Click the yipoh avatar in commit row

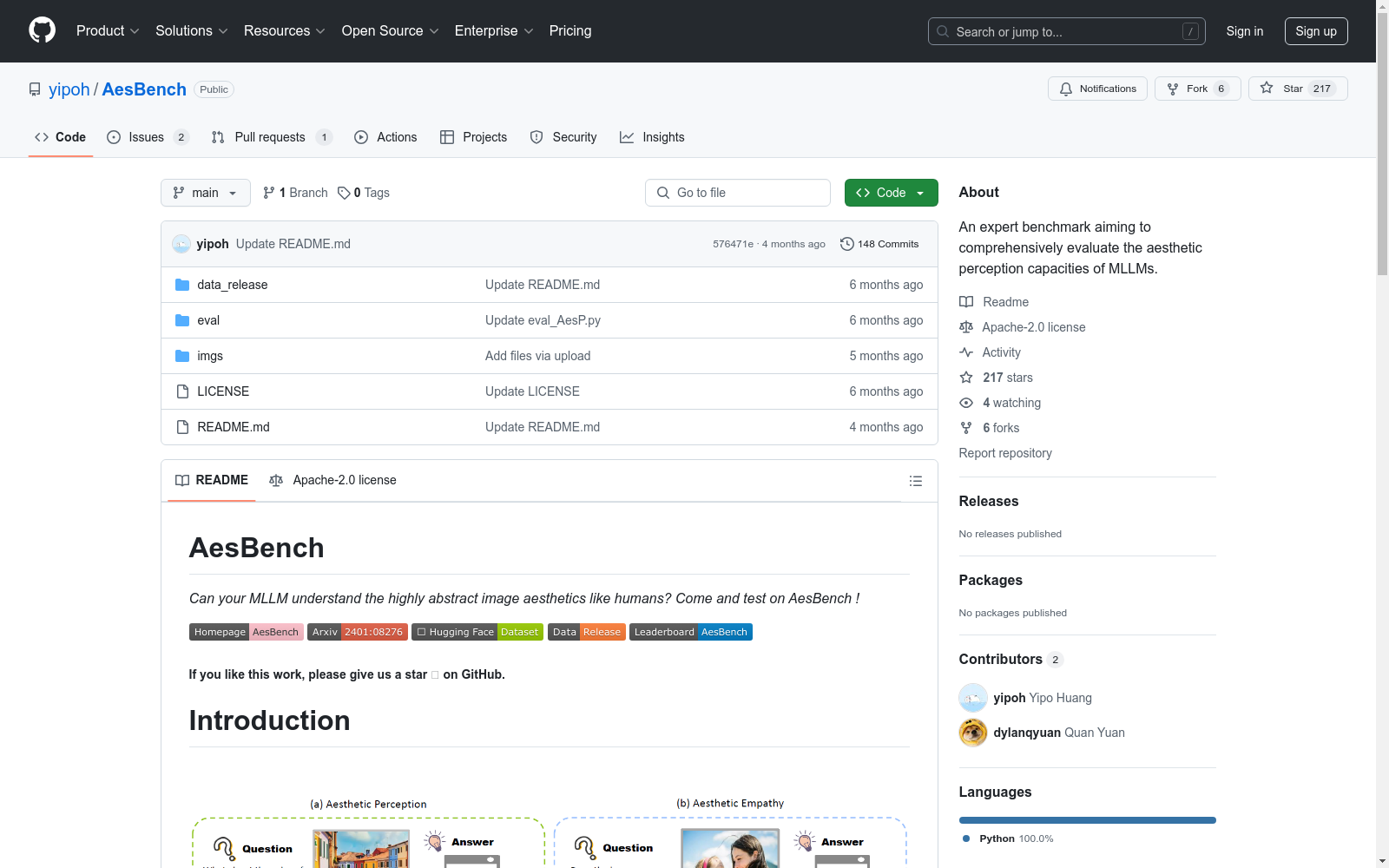pyautogui.click(x=181, y=244)
